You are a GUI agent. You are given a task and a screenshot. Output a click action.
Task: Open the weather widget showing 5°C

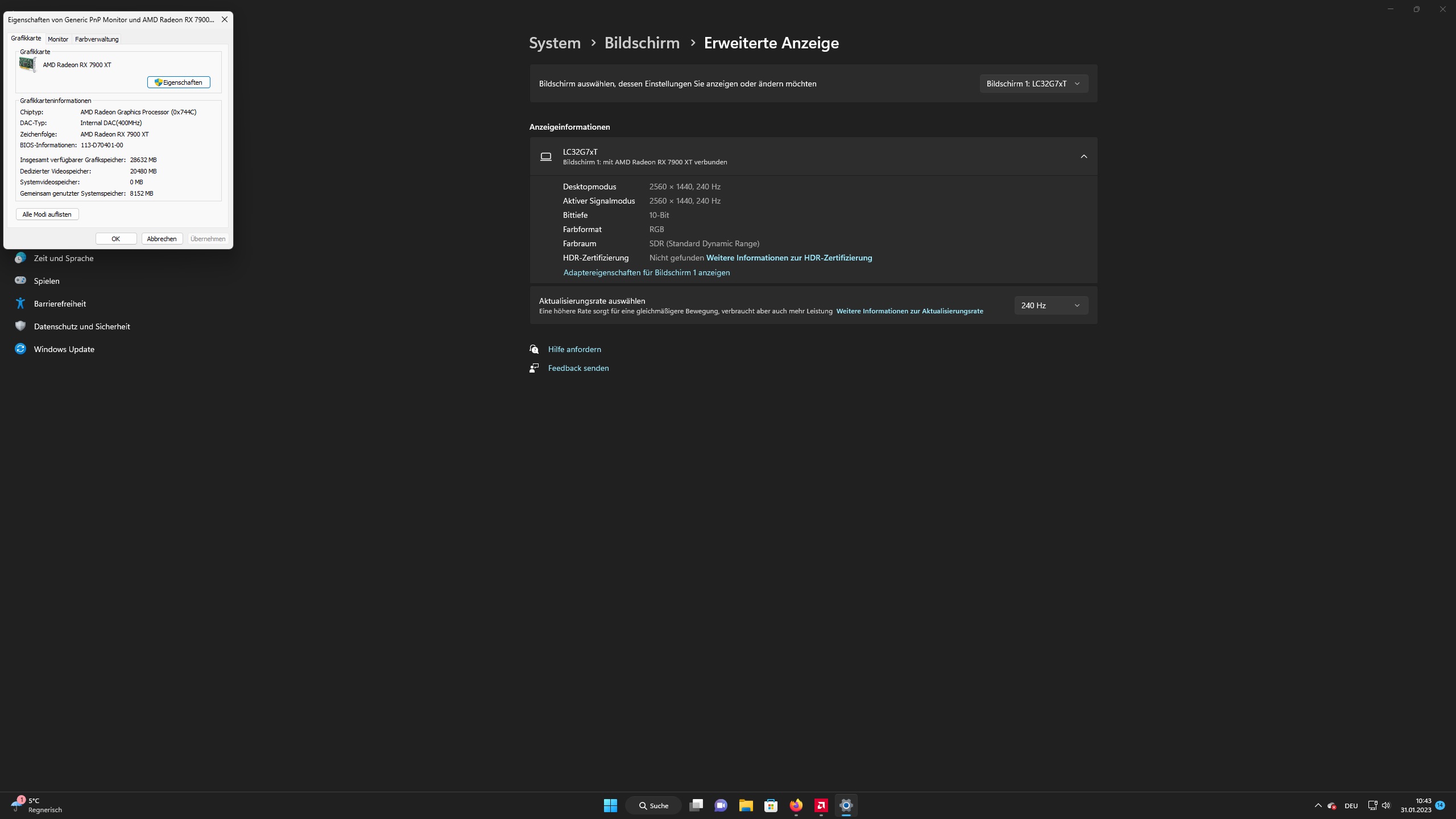(x=37, y=805)
